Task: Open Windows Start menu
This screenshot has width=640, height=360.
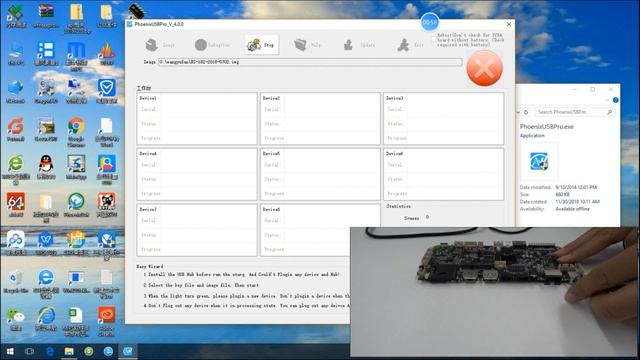Action: point(10,351)
